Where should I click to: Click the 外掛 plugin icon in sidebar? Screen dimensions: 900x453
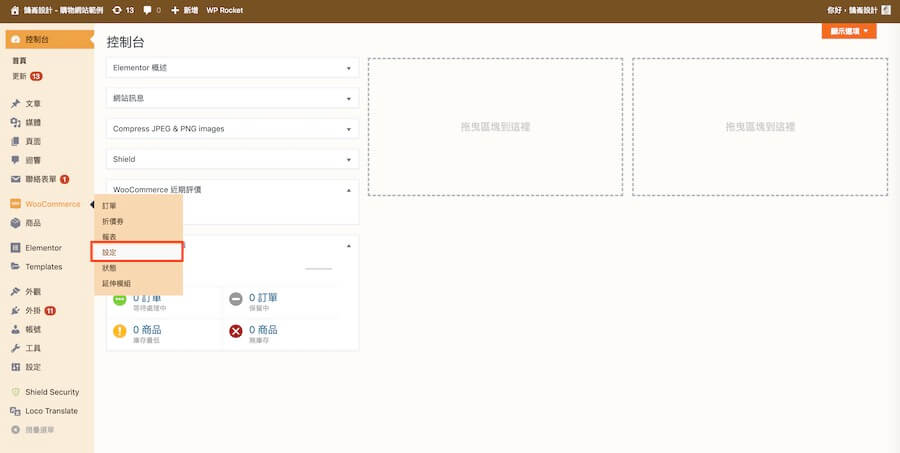point(15,310)
